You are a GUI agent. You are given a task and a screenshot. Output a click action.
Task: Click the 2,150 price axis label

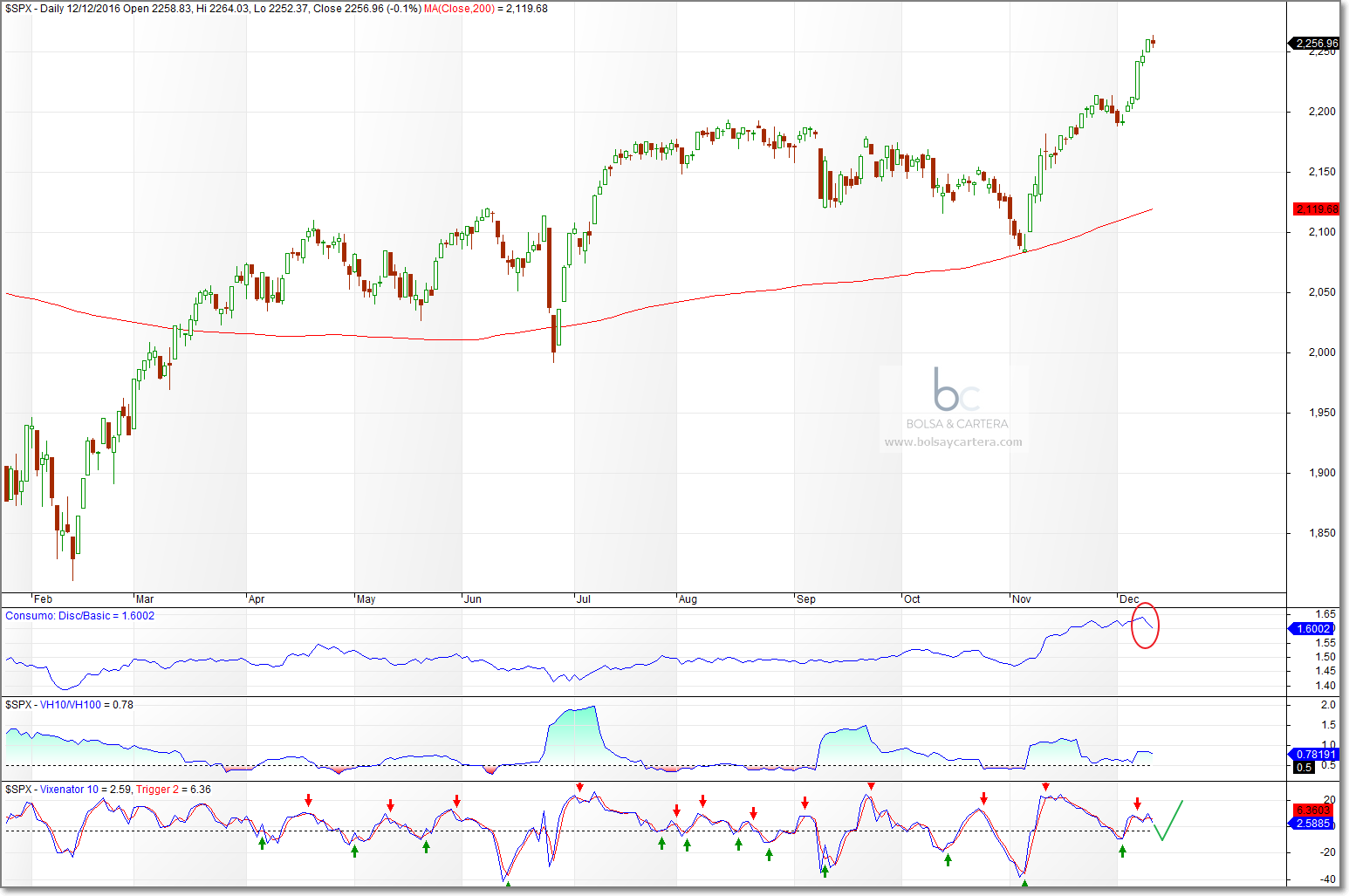point(1322,172)
